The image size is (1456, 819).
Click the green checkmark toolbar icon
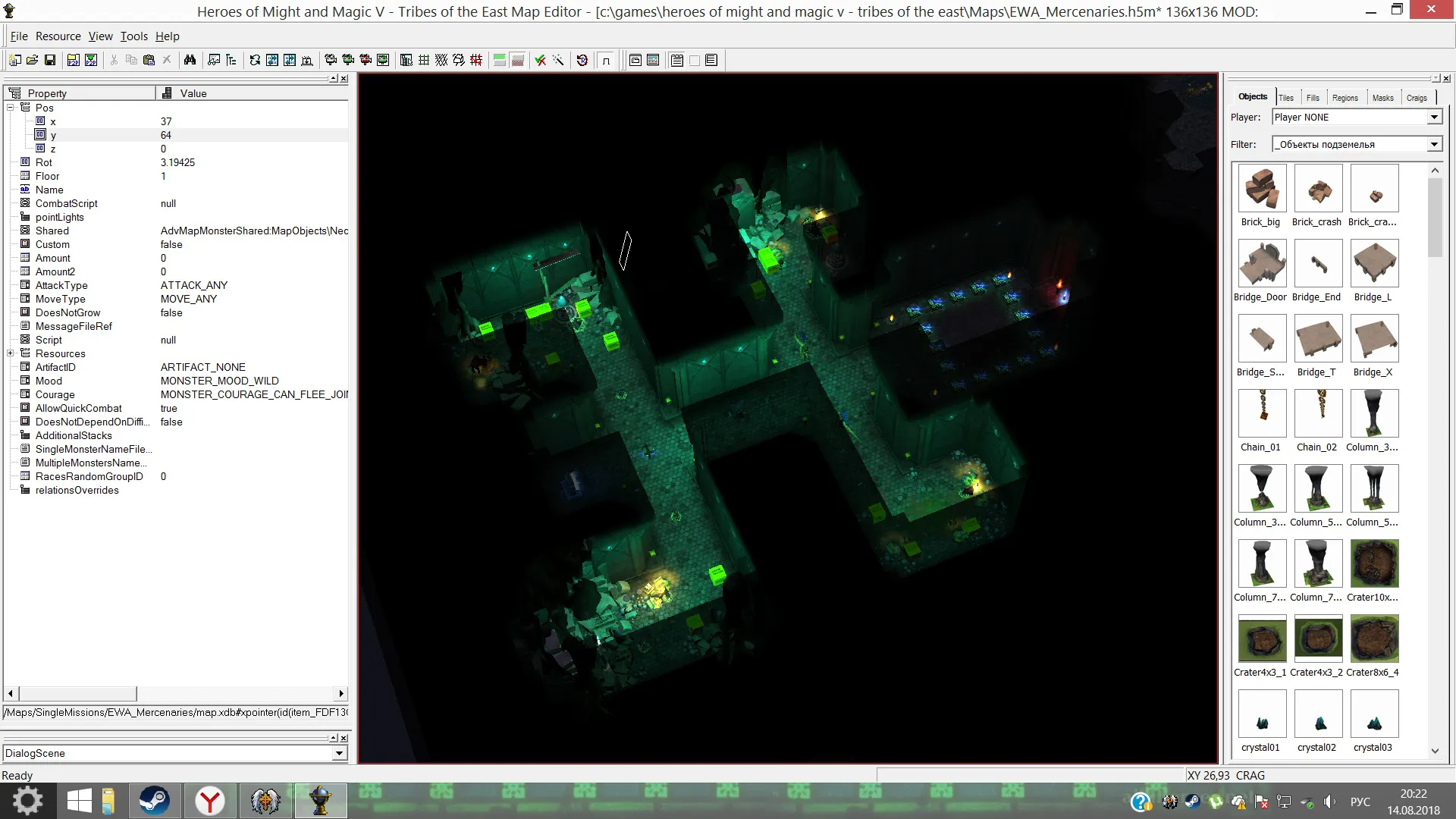click(x=540, y=60)
